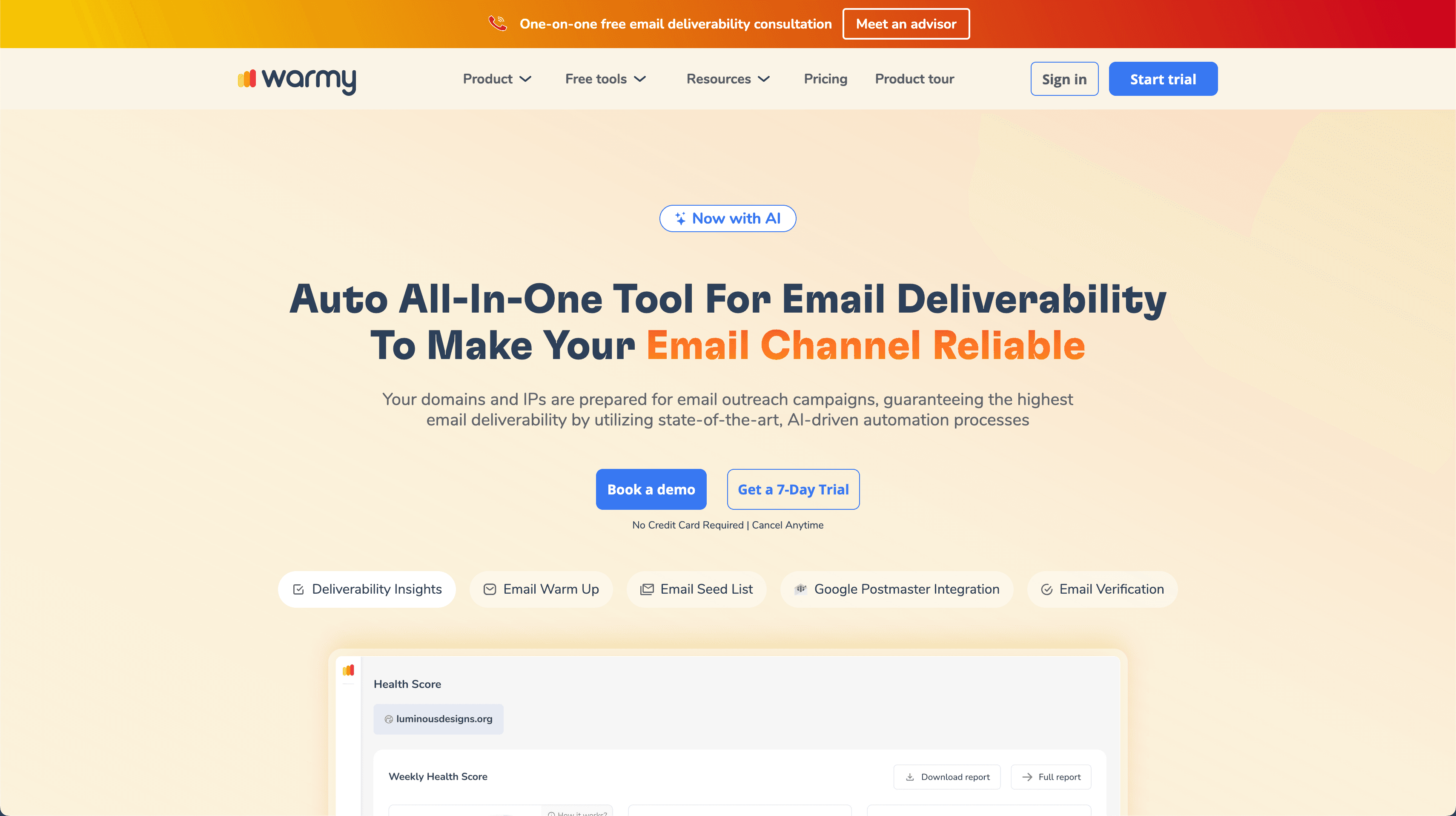Image resolution: width=1456 pixels, height=816 pixels.
Task: Click the Now with AI badge
Action: click(728, 218)
